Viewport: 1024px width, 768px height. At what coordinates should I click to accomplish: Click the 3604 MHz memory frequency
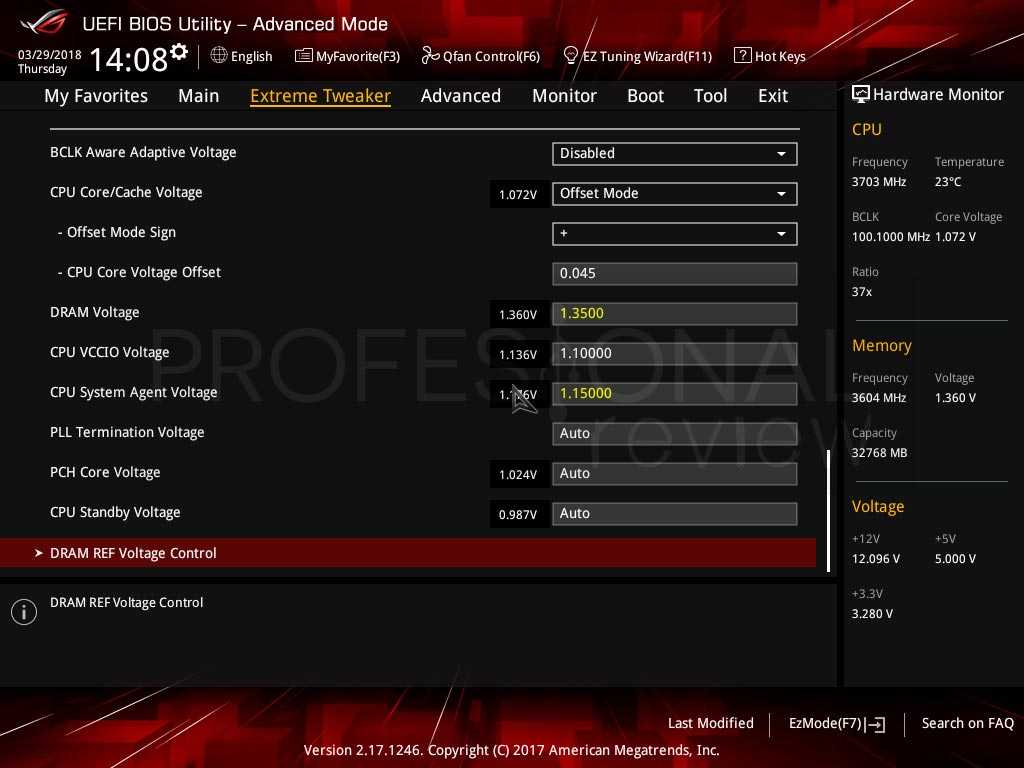click(878, 398)
